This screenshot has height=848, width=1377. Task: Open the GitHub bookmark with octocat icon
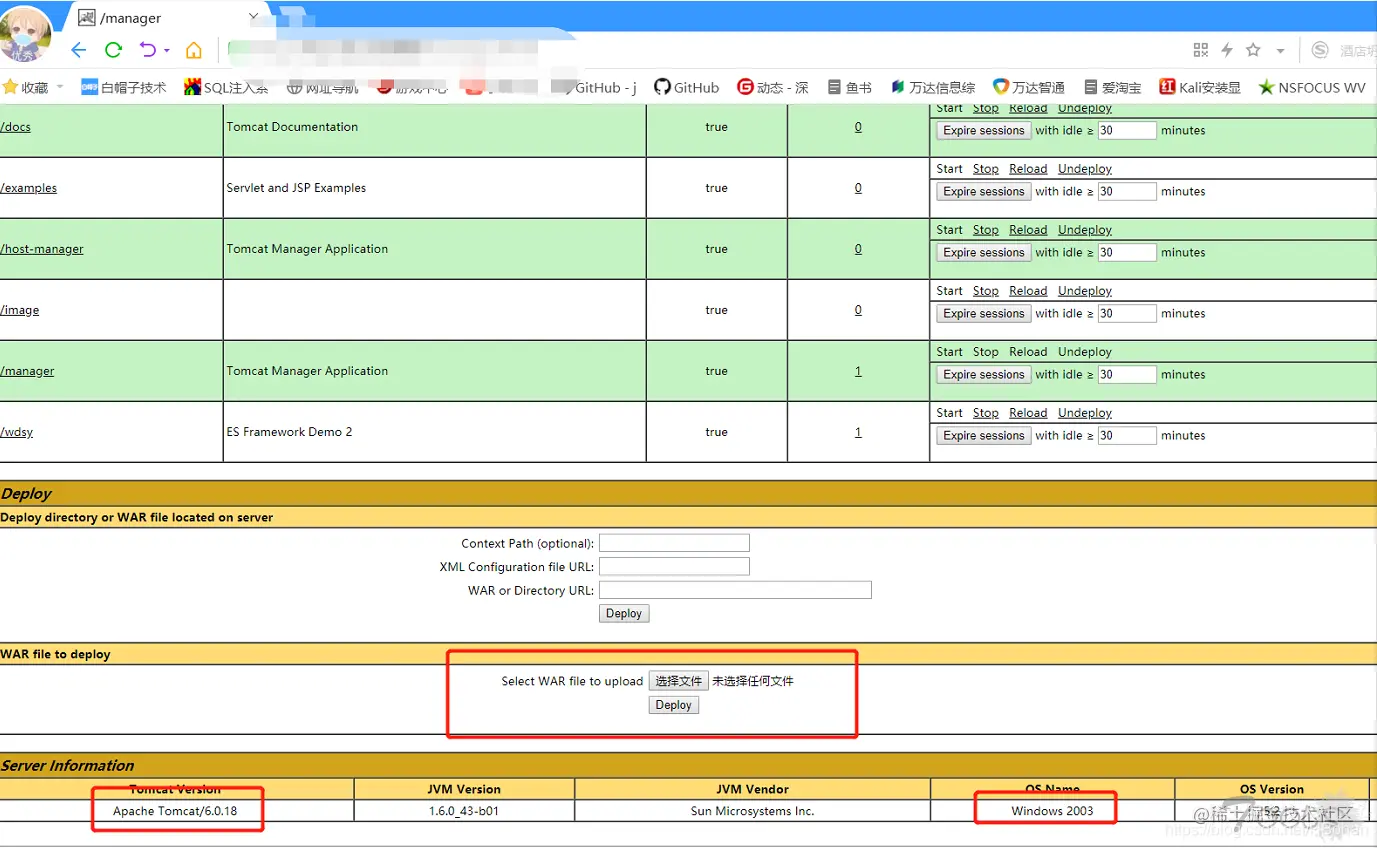click(x=686, y=87)
